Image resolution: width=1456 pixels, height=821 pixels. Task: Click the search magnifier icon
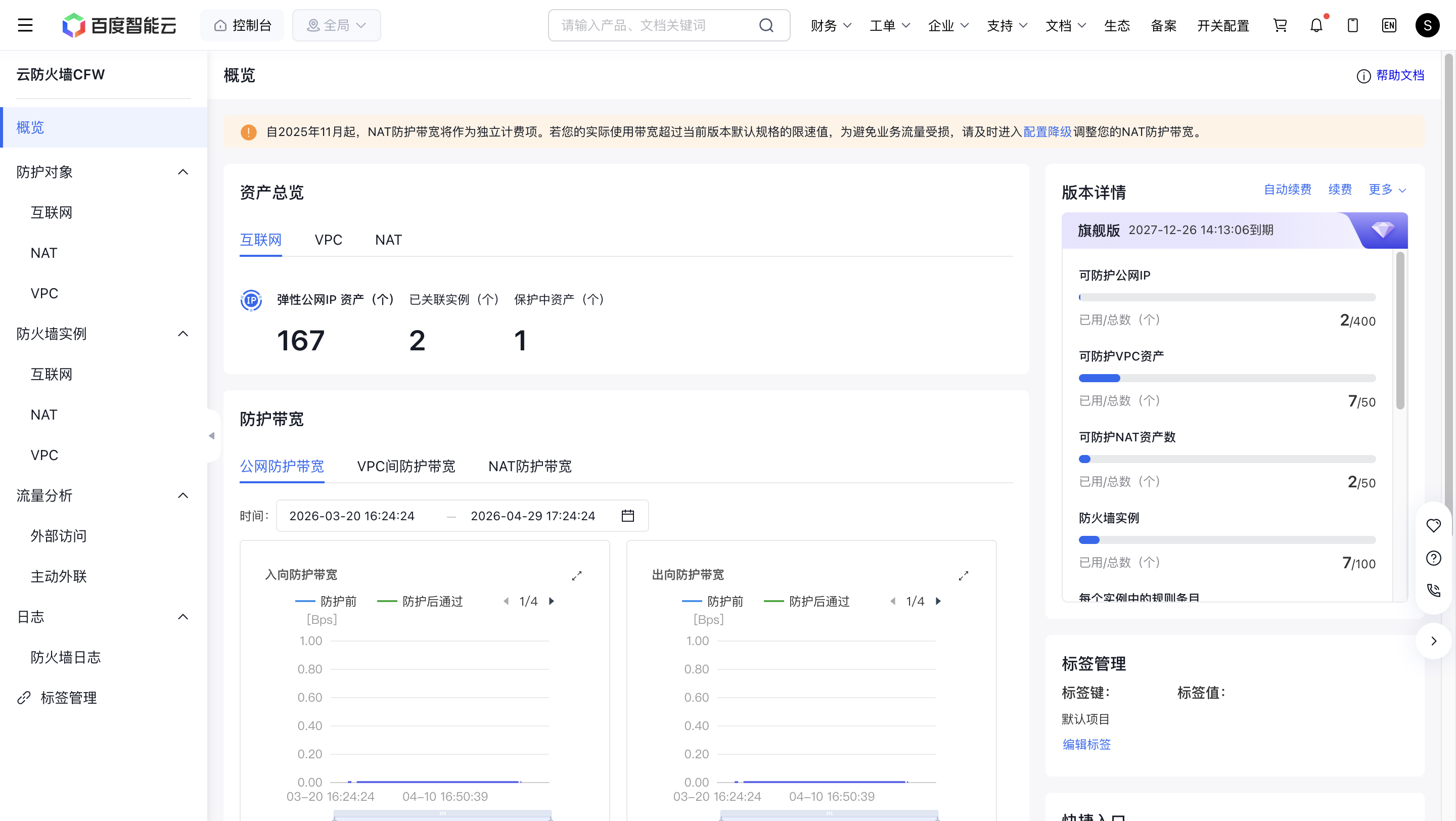(766, 25)
